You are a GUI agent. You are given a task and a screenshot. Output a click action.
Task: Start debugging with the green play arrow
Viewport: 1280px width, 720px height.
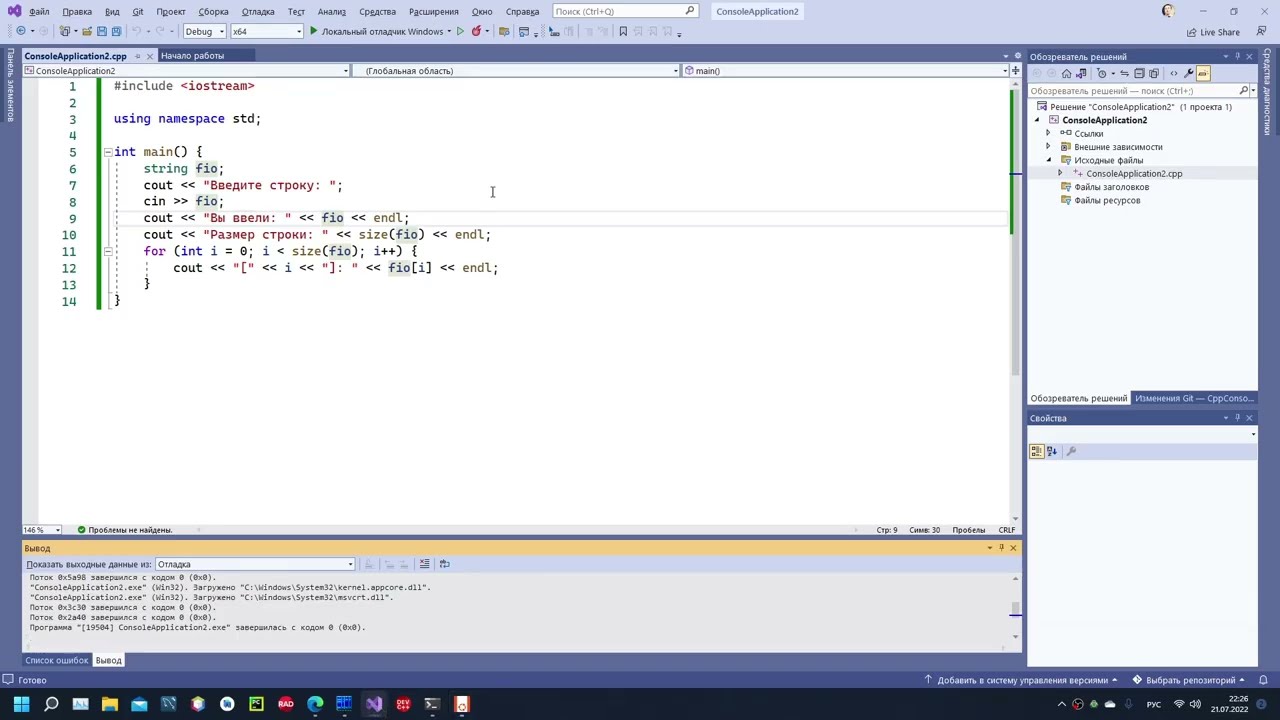click(313, 31)
